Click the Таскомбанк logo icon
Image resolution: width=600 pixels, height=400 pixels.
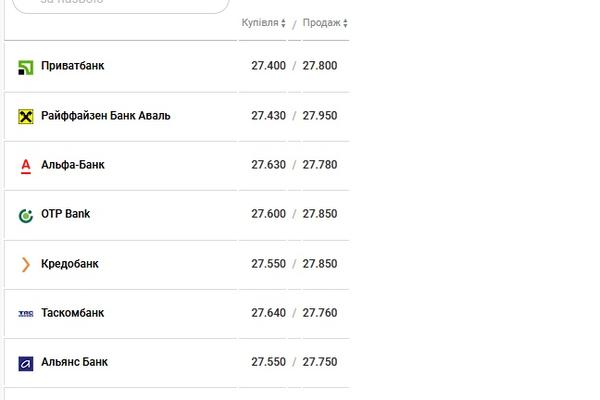click(26, 313)
